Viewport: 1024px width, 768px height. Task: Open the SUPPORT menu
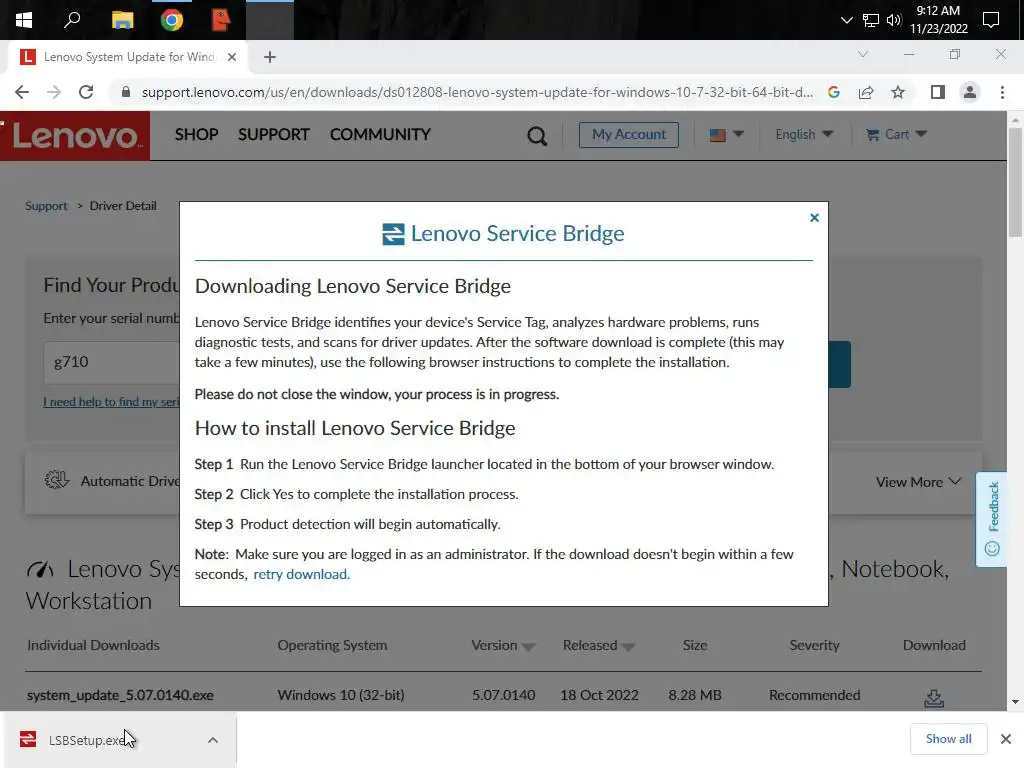tap(274, 135)
